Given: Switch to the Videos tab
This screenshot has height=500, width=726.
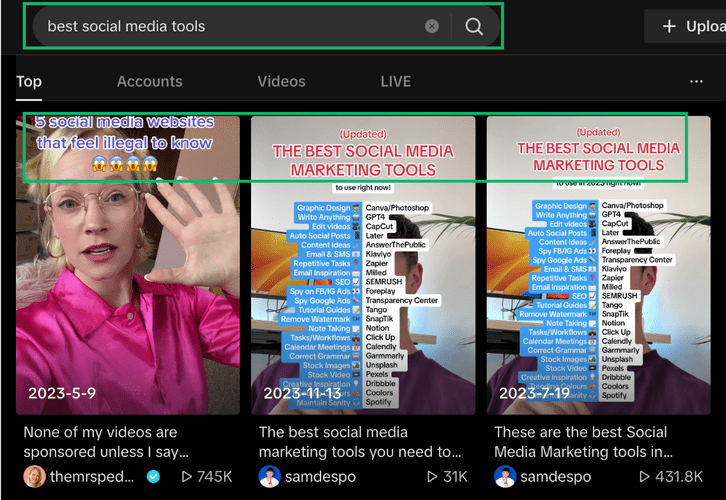Looking at the screenshot, I should coord(282,81).
